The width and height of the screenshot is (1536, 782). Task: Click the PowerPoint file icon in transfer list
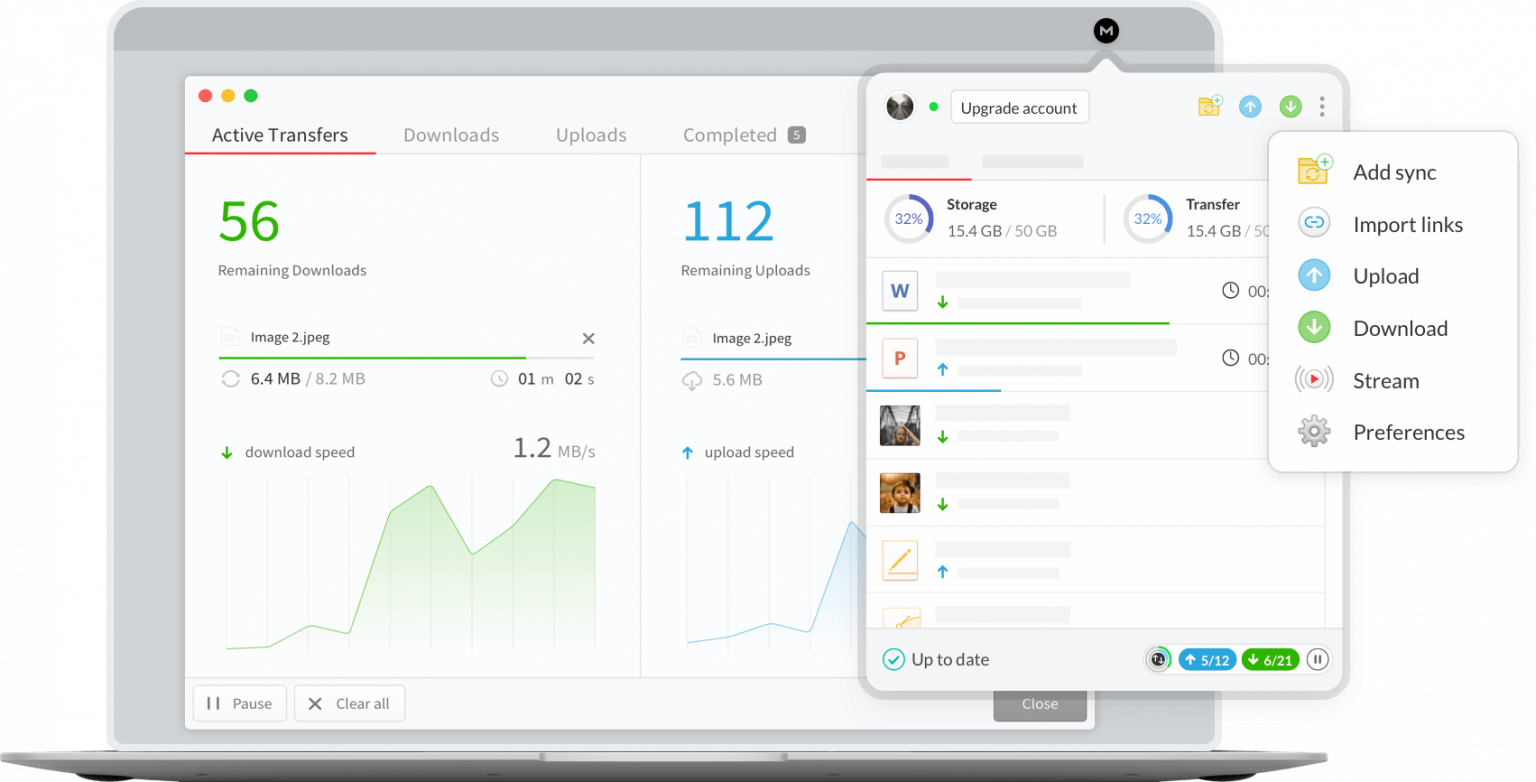pos(899,358)
